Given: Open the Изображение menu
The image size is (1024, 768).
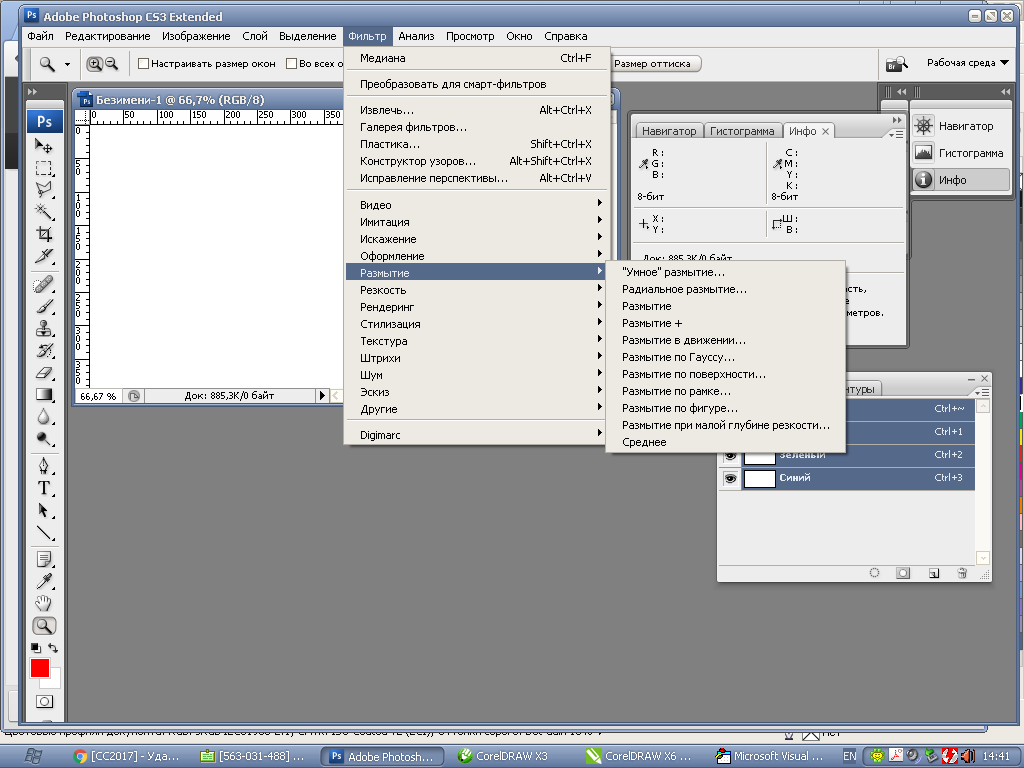Looking at the screenshot, I should point(196,37).
